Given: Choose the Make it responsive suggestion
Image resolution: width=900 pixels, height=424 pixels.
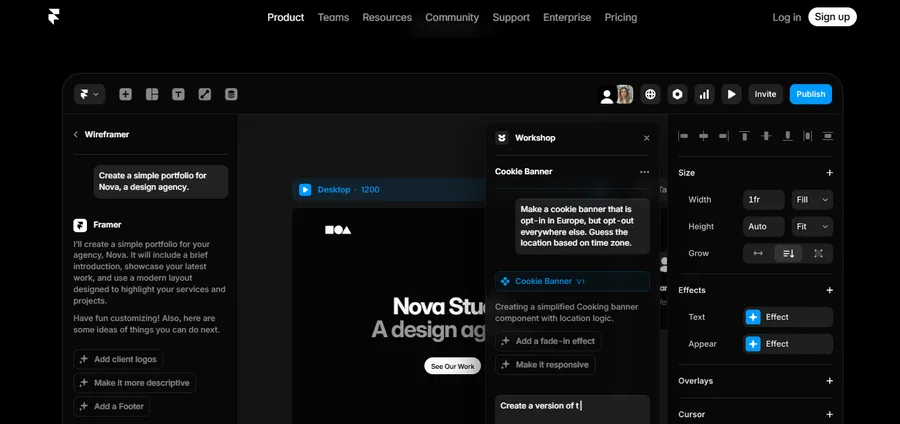Looking at the screenshot, I should (545, 365).
